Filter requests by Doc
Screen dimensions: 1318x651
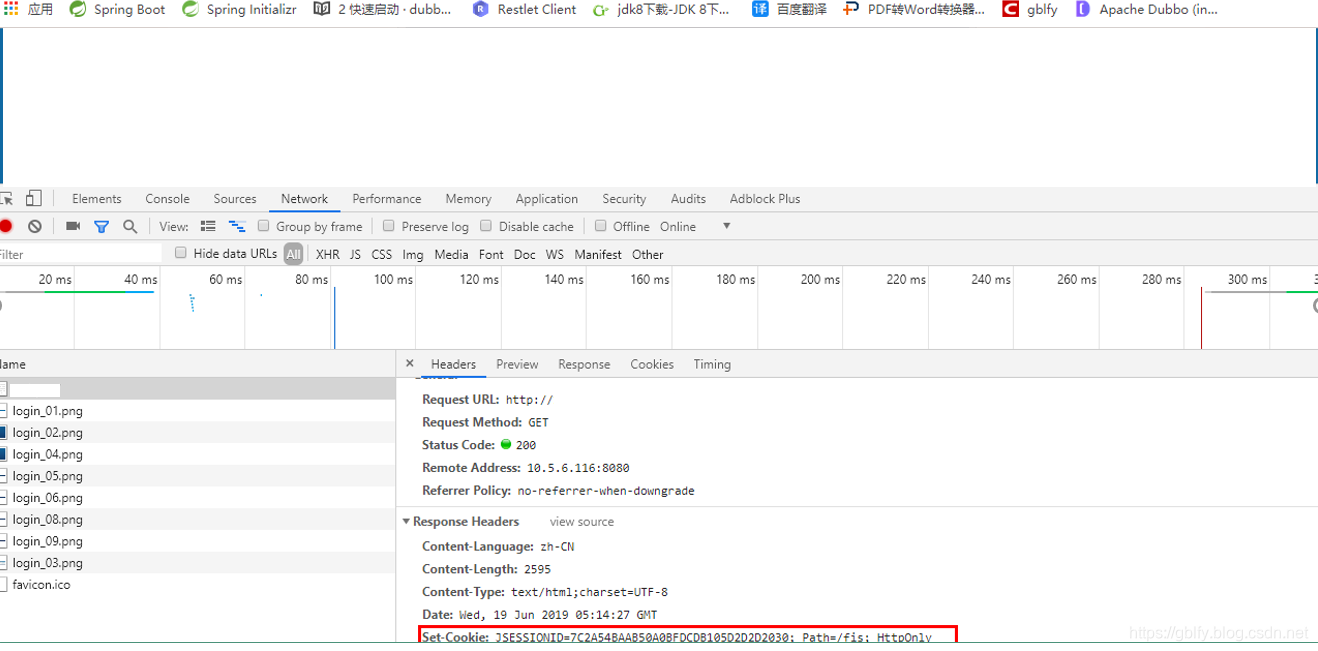tap(525, 255)
